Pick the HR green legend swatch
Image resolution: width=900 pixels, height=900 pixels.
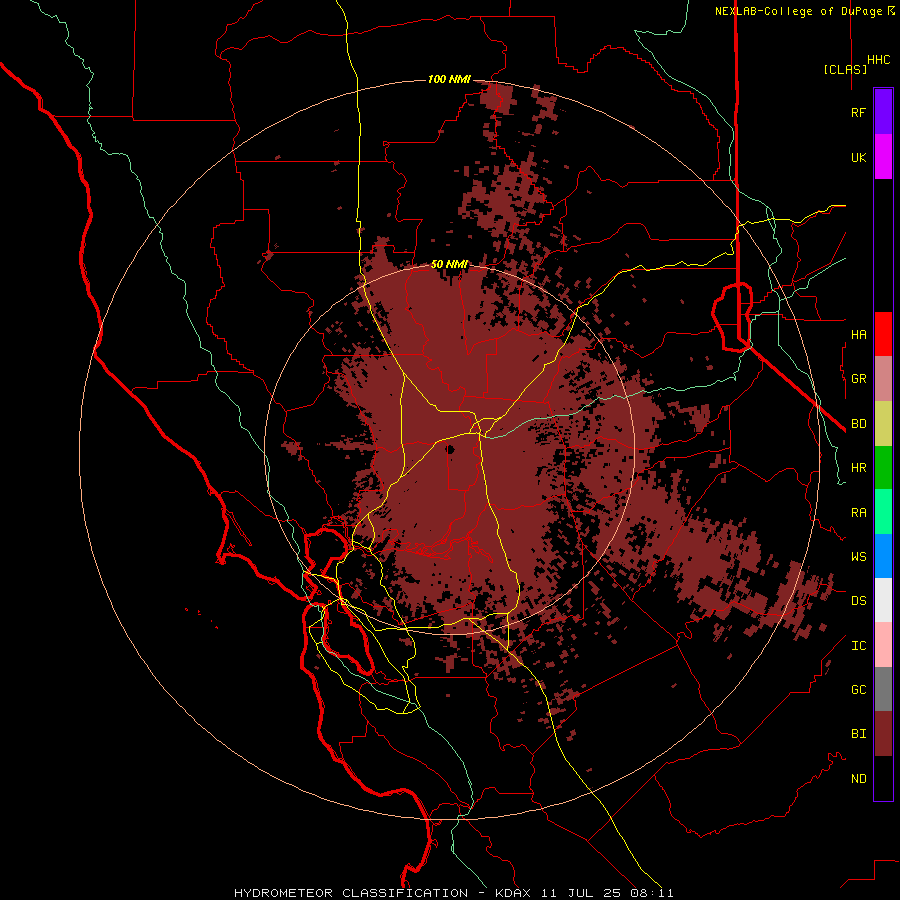883,468
